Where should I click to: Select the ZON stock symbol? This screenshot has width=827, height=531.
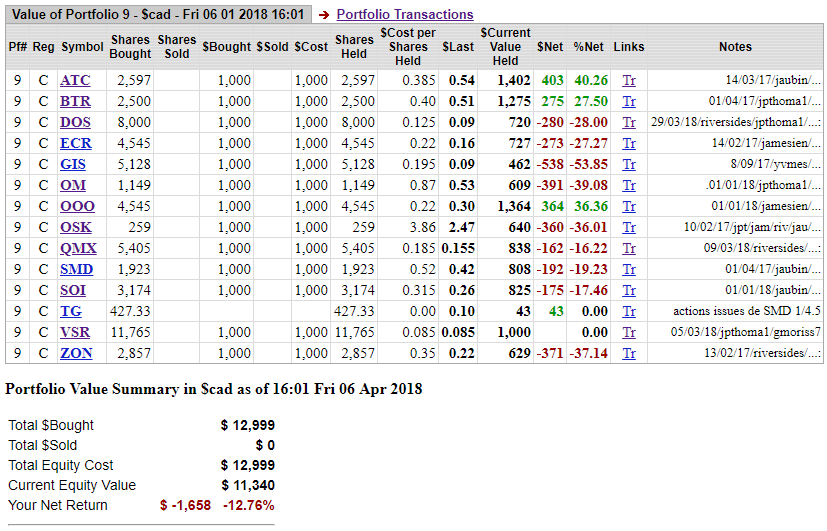click(76, 353)
